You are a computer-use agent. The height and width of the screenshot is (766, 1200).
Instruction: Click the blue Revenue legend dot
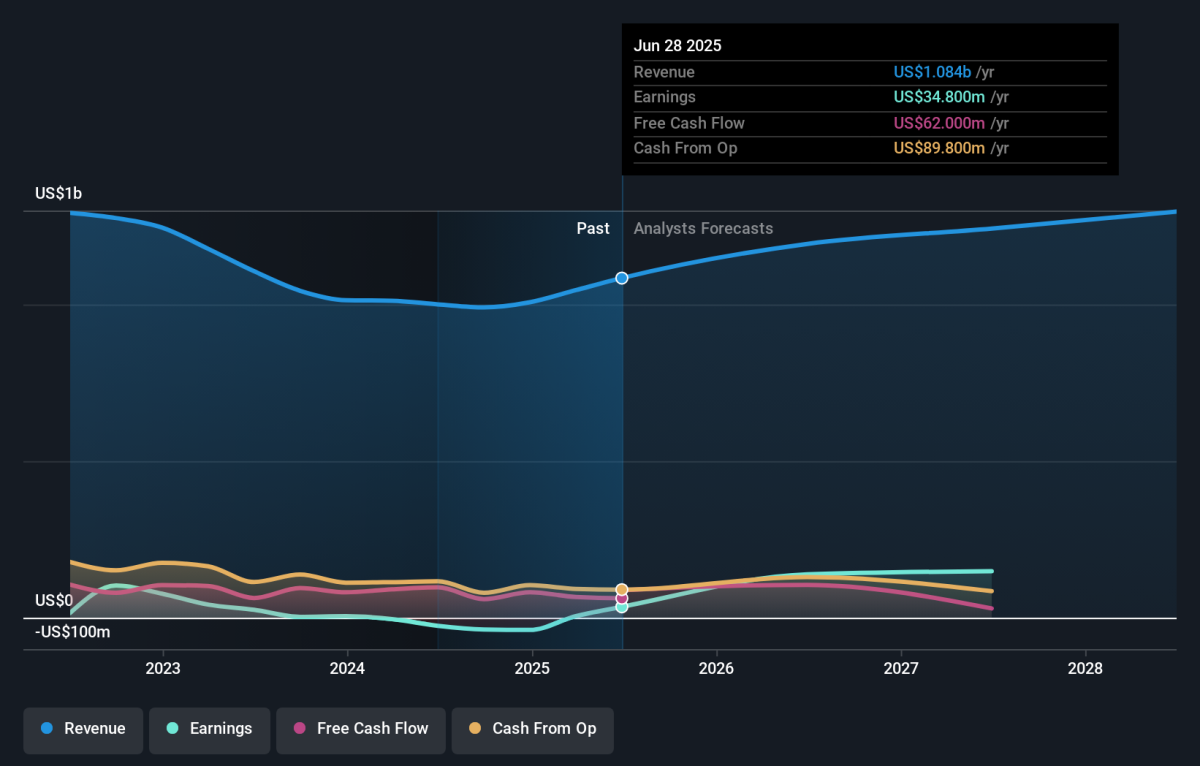click(x=46, y=729)
